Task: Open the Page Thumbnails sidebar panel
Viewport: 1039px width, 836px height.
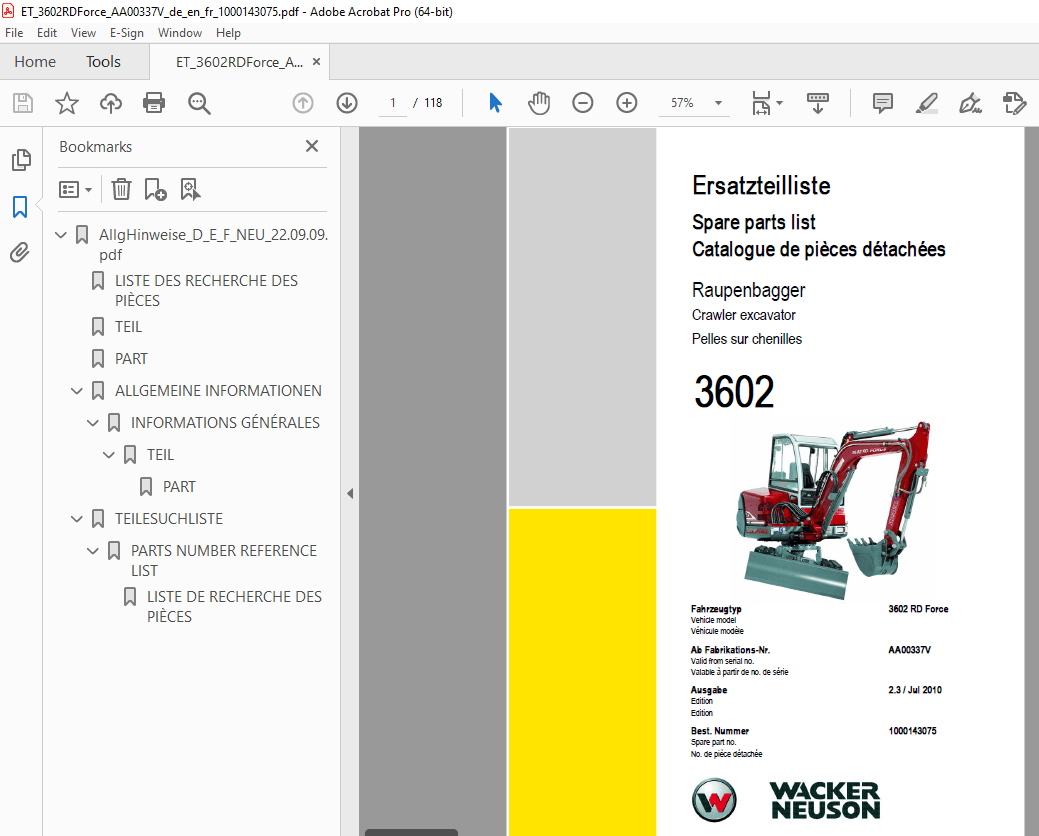Action: click(21, 160)
